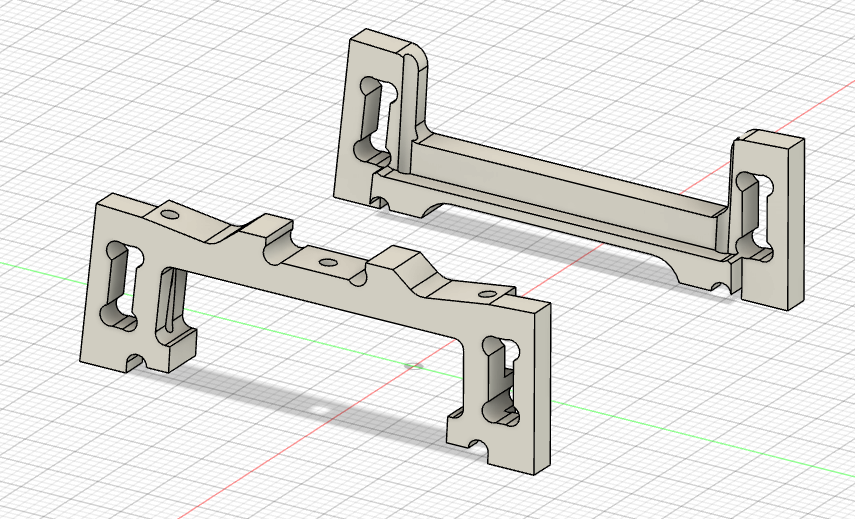Pick the center top hole on front bracket
Screen dimensions: 855x519
coord(328,263)
